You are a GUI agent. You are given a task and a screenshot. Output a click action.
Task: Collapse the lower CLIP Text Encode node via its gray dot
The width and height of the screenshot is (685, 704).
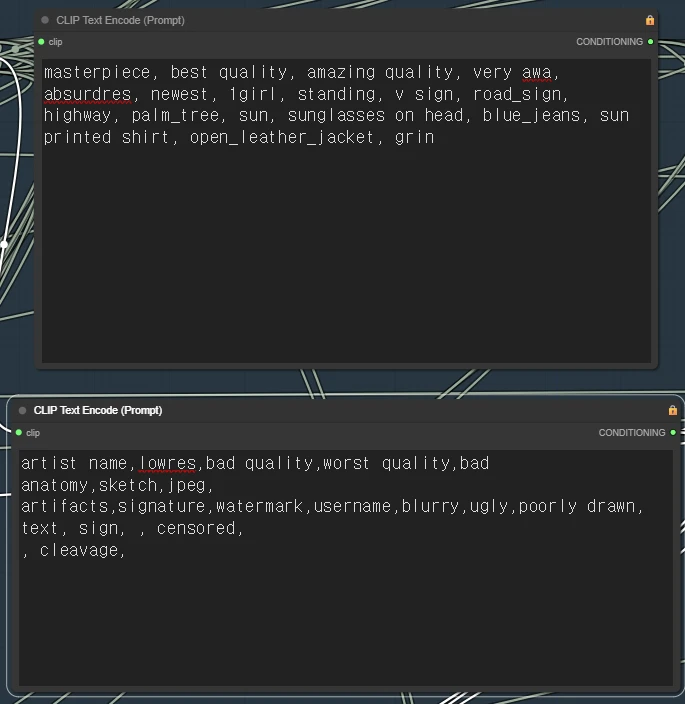click(22, 410)
